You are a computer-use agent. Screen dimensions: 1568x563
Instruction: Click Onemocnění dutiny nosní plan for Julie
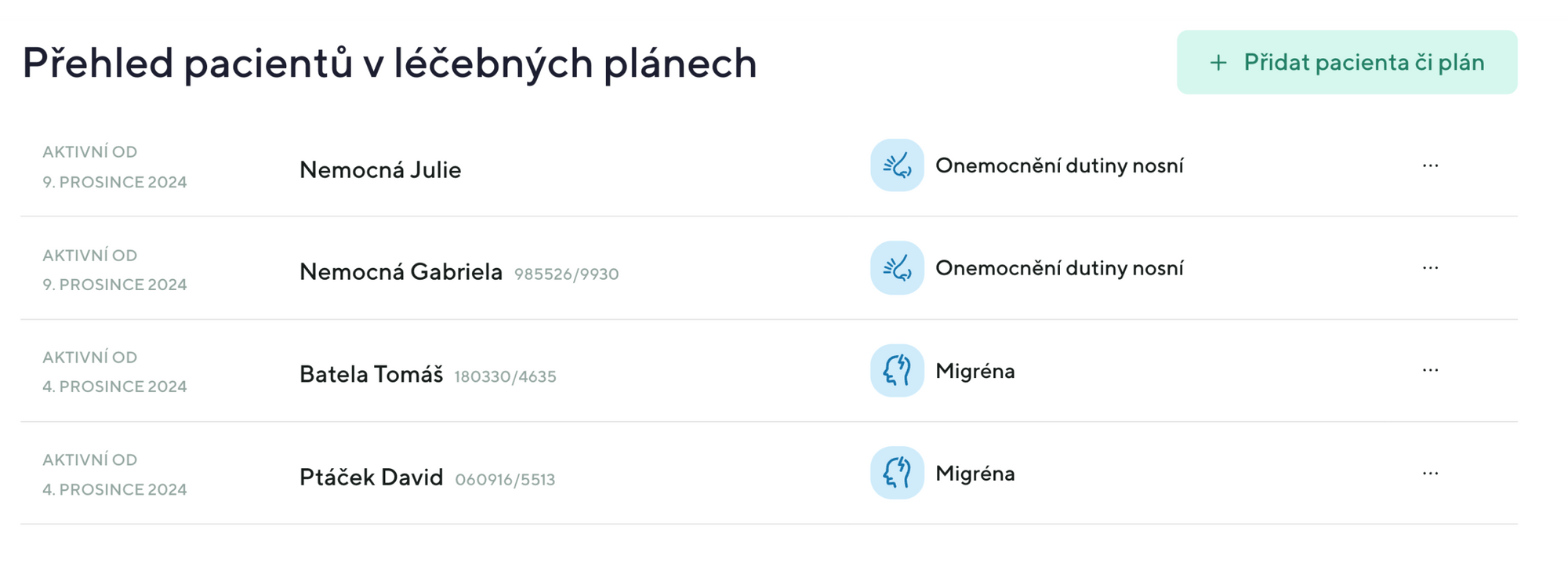pos(1059,165)
